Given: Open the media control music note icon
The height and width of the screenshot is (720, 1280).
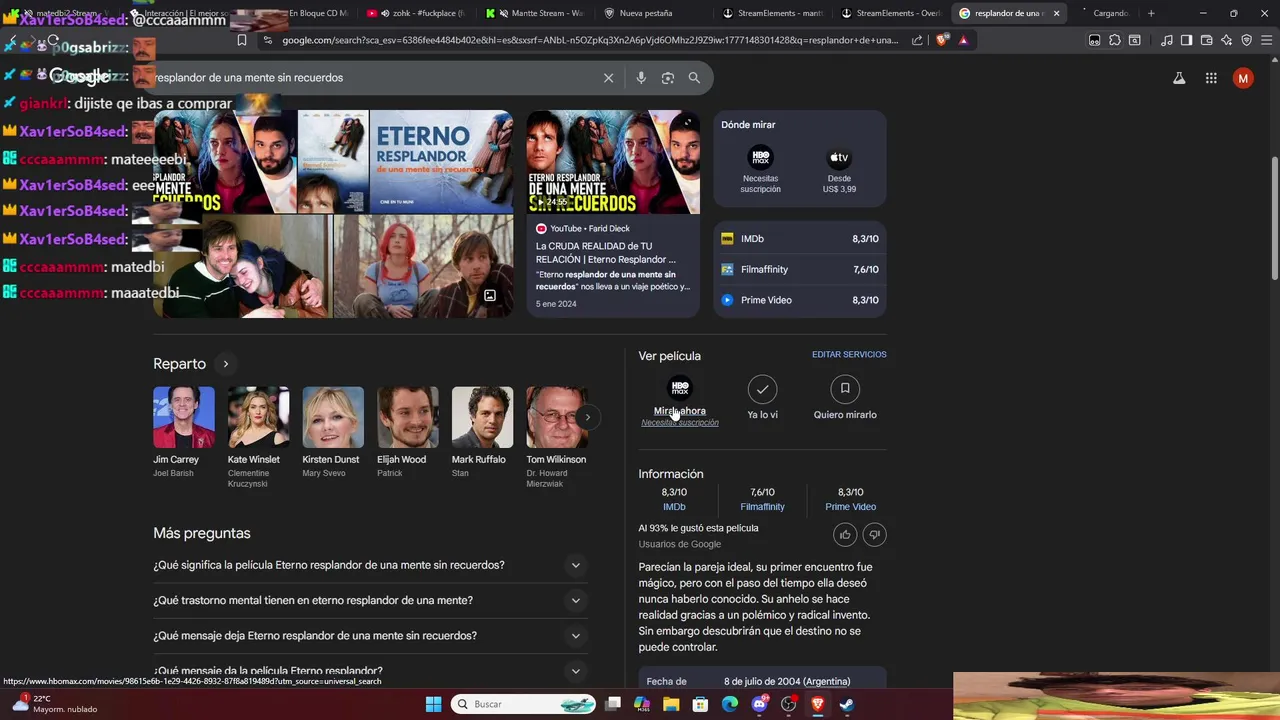Looking at the screenshot, I should pos(1166,40).
